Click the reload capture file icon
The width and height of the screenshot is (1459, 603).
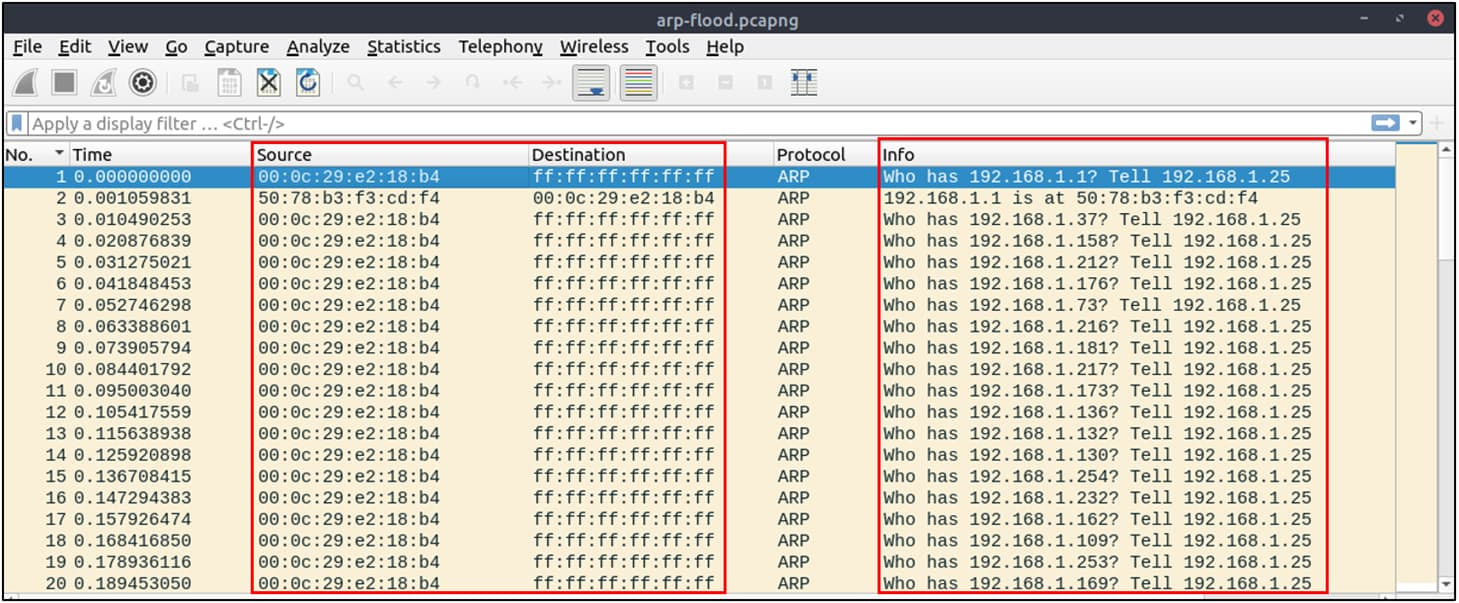click(308, 83)
